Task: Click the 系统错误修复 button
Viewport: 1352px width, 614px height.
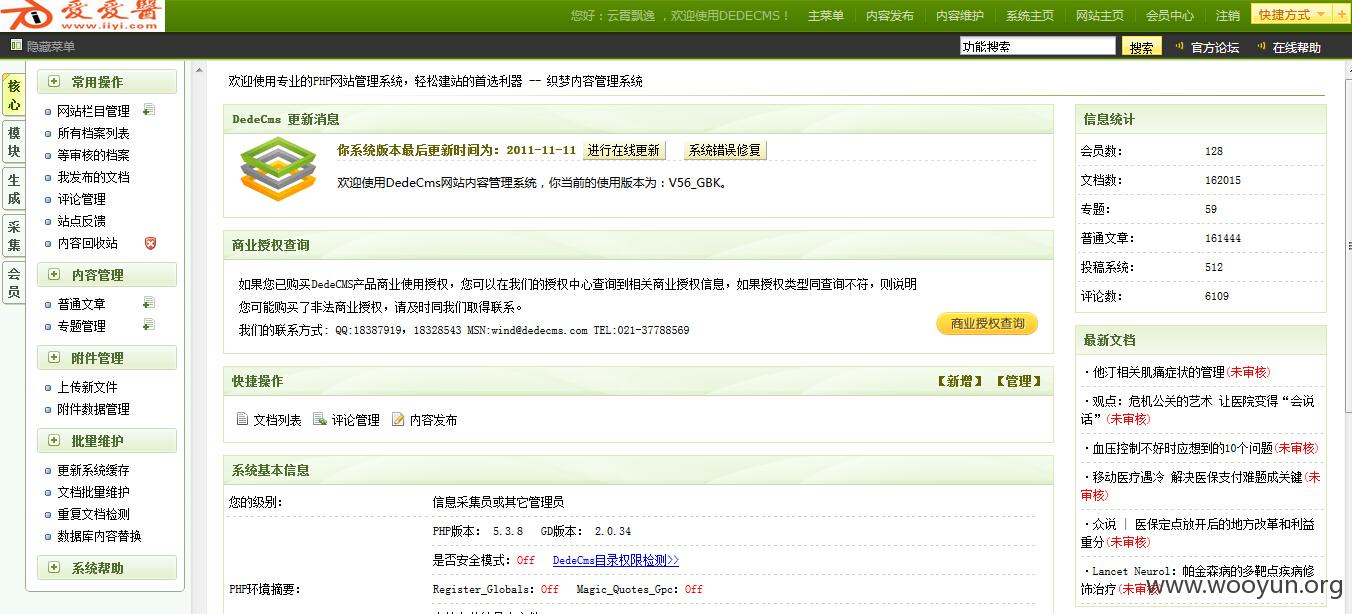Action: [x=725, y=150]
